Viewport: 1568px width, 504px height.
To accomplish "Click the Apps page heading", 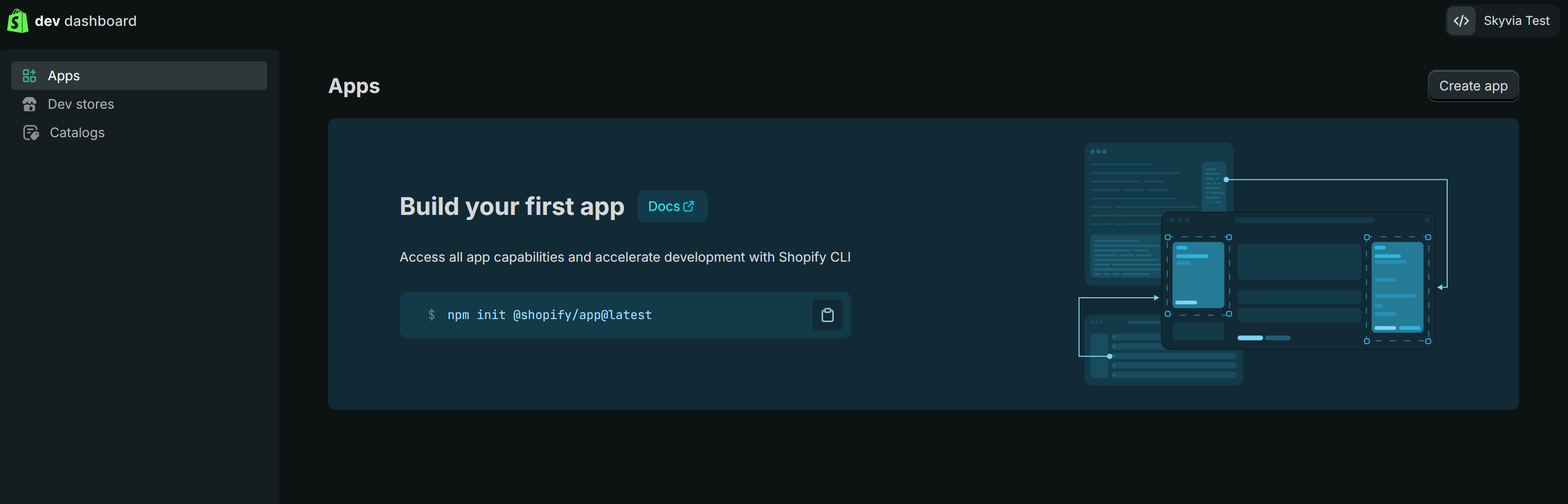I will (354, 85).
